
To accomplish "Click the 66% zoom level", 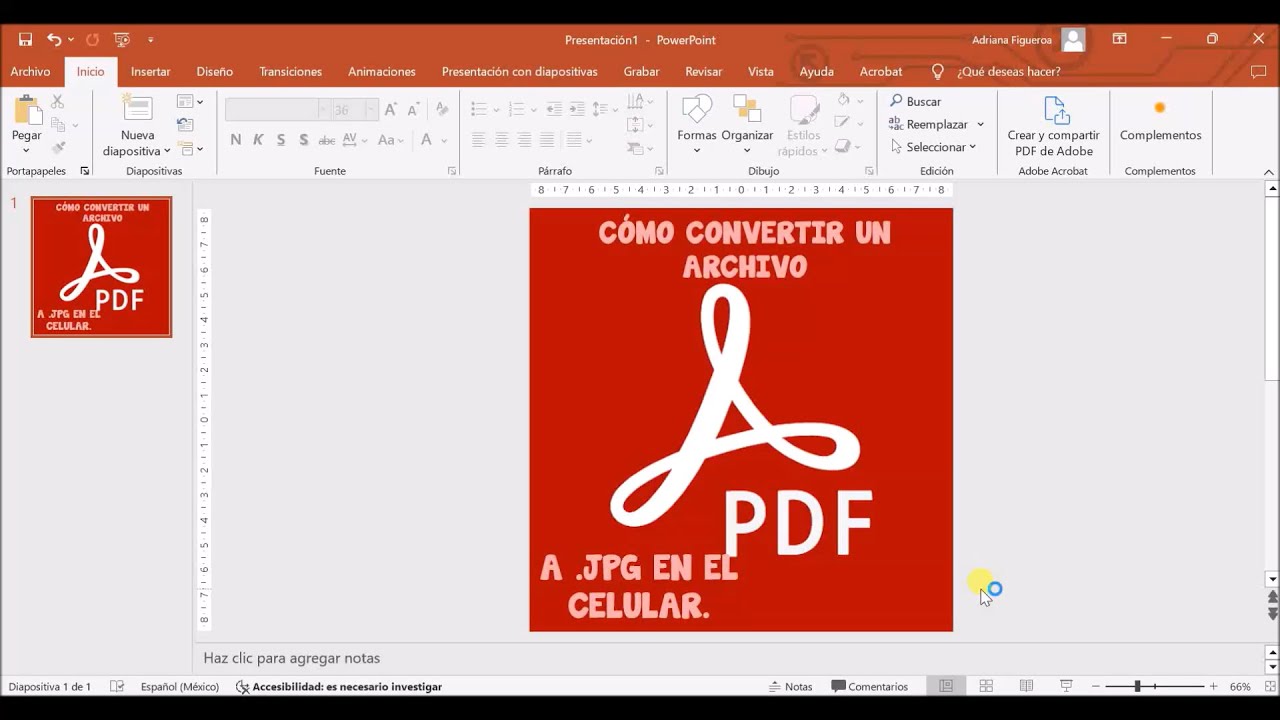I will pos(1240,687).
